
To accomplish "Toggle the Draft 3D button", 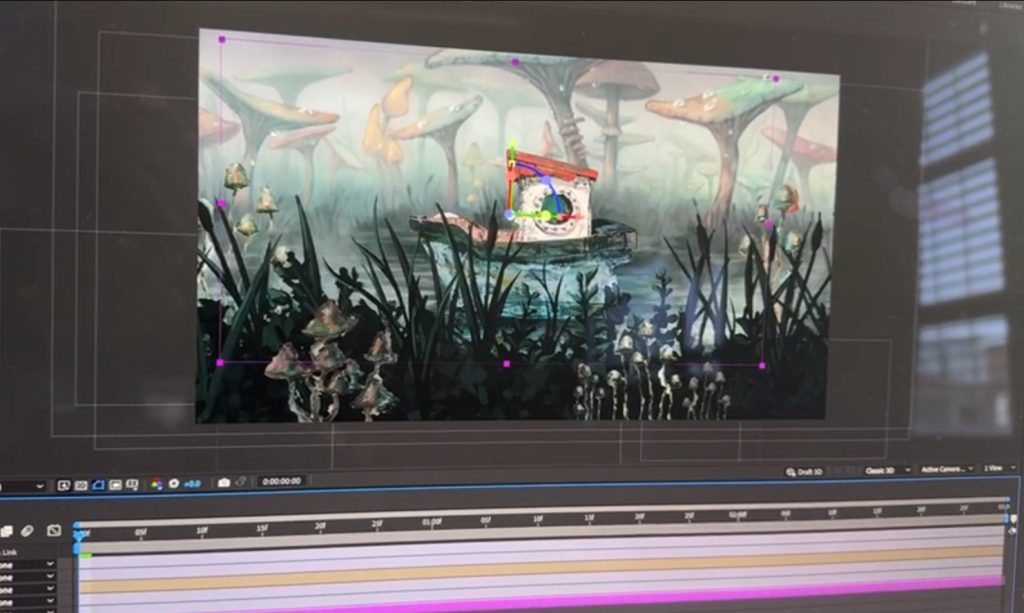I will [x=805, y=471].
